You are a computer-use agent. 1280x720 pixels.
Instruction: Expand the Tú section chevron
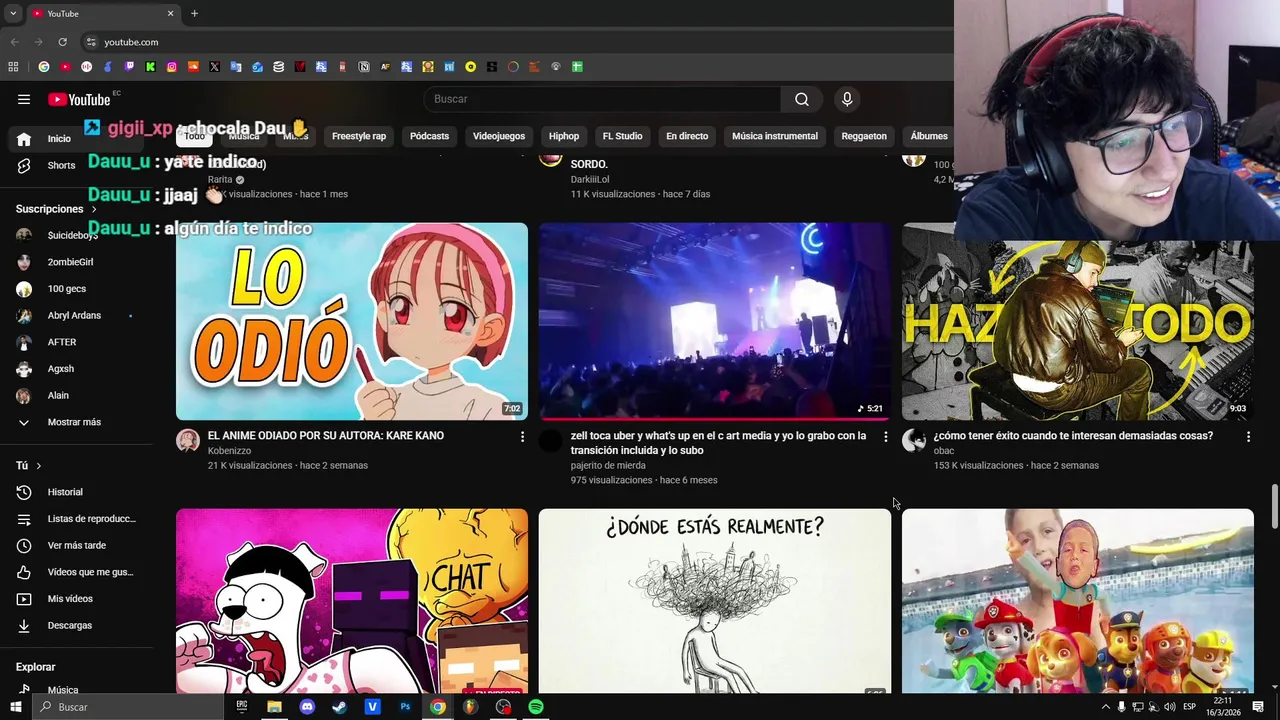39,466
